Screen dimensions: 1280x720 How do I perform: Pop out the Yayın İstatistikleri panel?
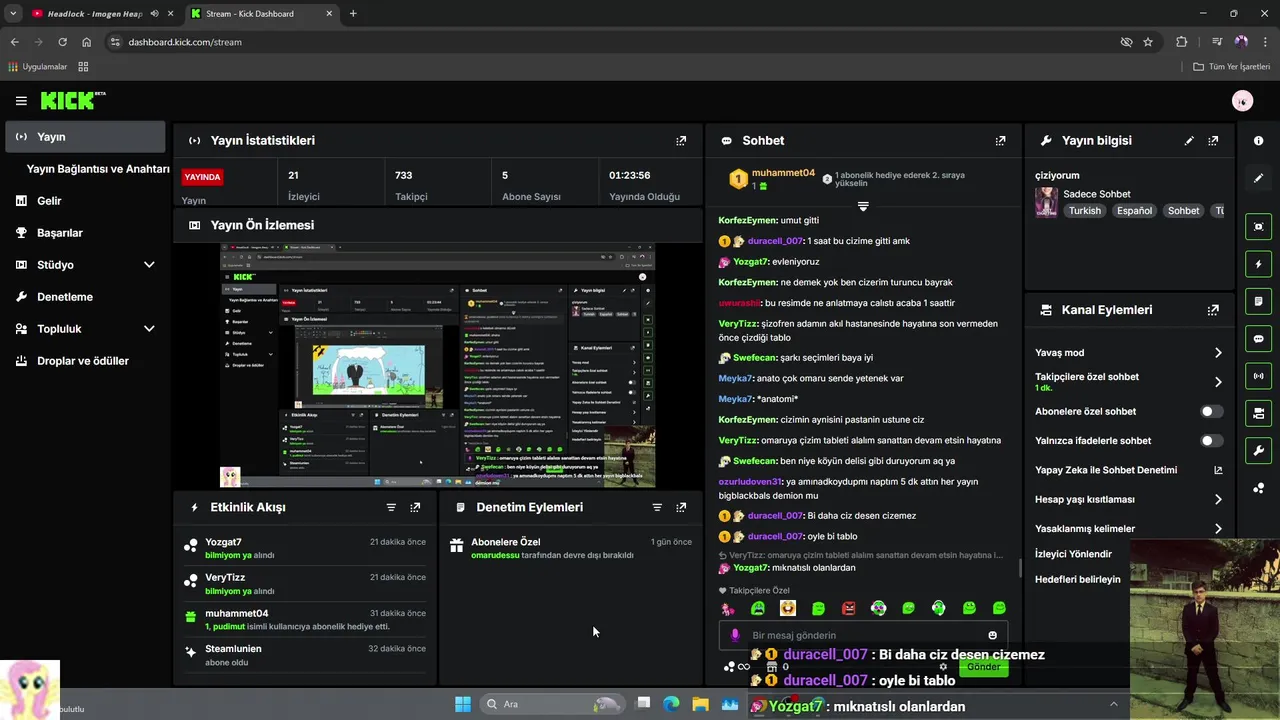pos(681,141)
